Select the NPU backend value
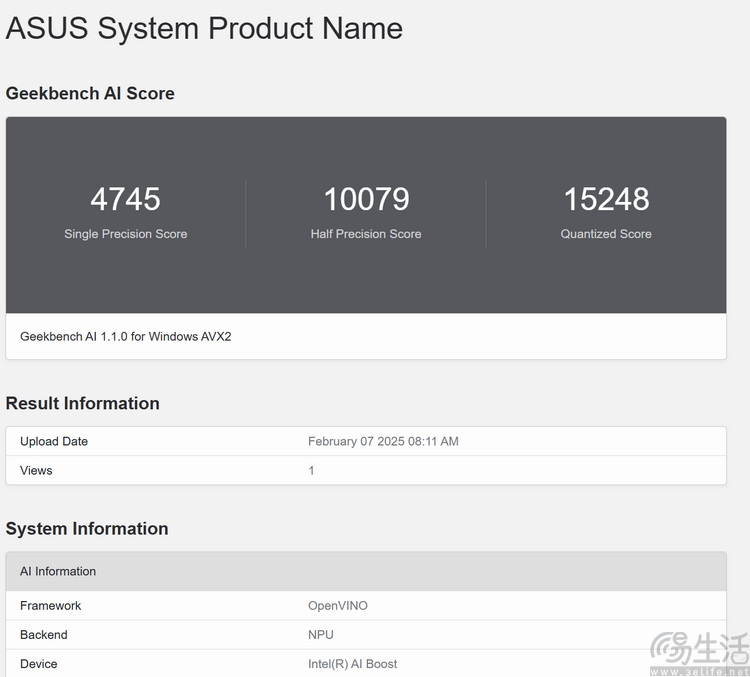 click(x=321, y=635)
